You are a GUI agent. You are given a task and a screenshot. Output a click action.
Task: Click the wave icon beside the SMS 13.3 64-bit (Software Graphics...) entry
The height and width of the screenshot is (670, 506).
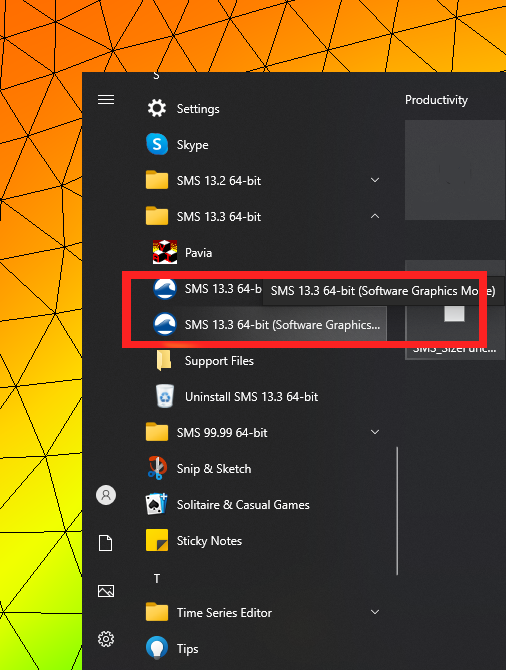pos(165,324)
